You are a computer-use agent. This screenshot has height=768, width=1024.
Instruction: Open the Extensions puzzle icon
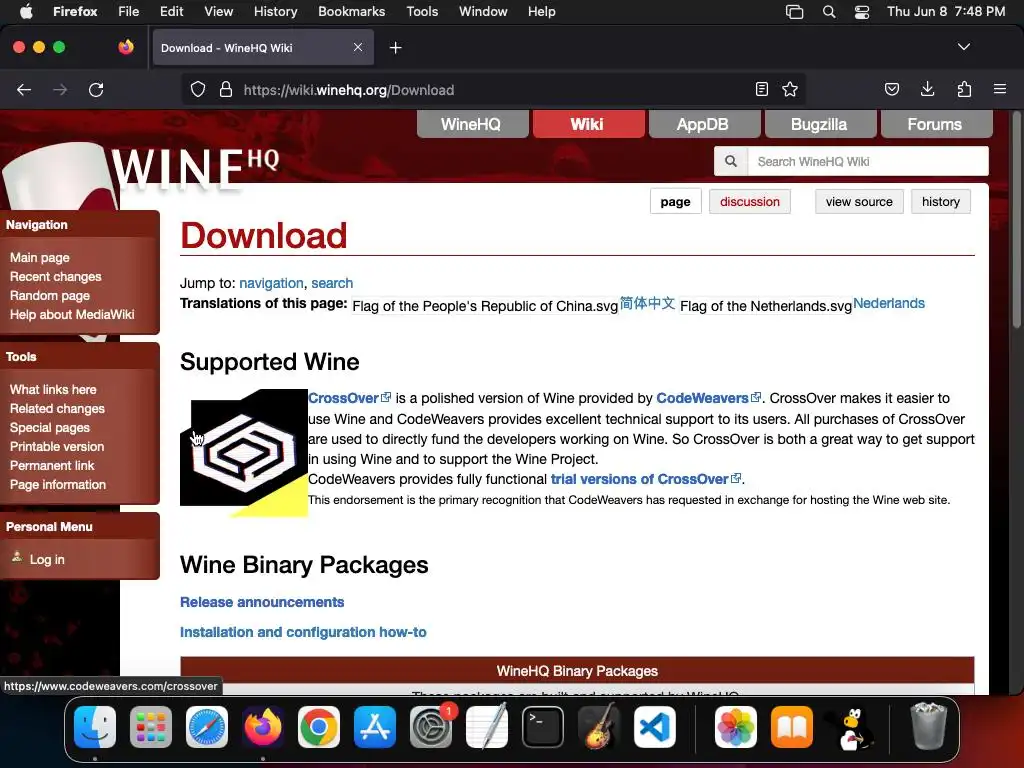point(964,89)
